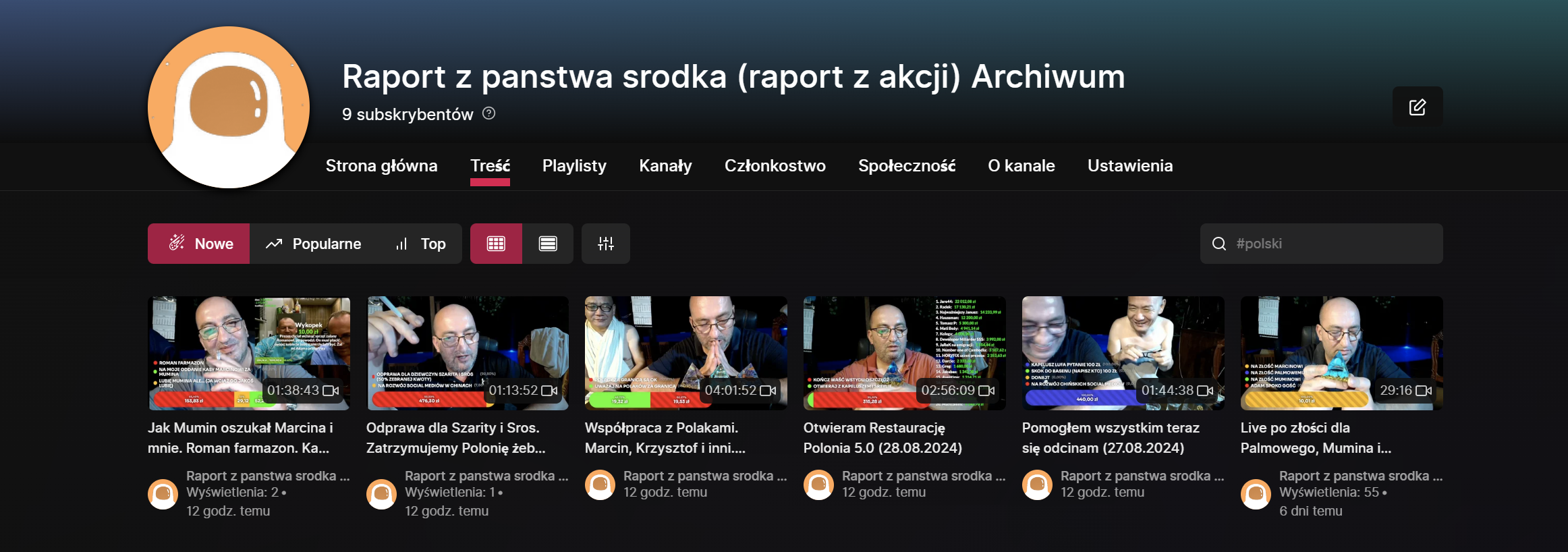
Task: Click the edit channel pencil icon
Action: tap(1418, 107)
